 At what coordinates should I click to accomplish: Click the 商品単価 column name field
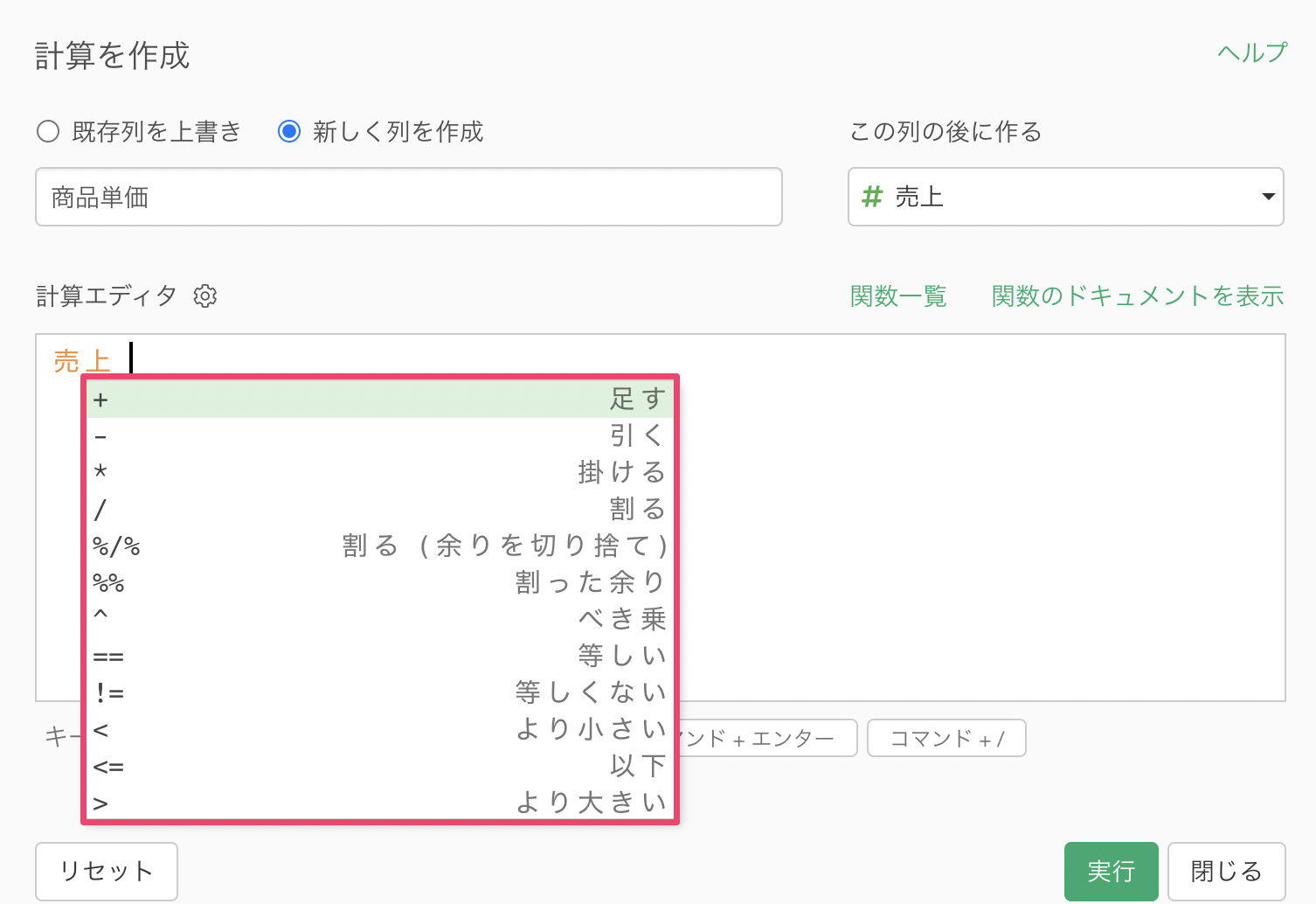click(408, 197)
